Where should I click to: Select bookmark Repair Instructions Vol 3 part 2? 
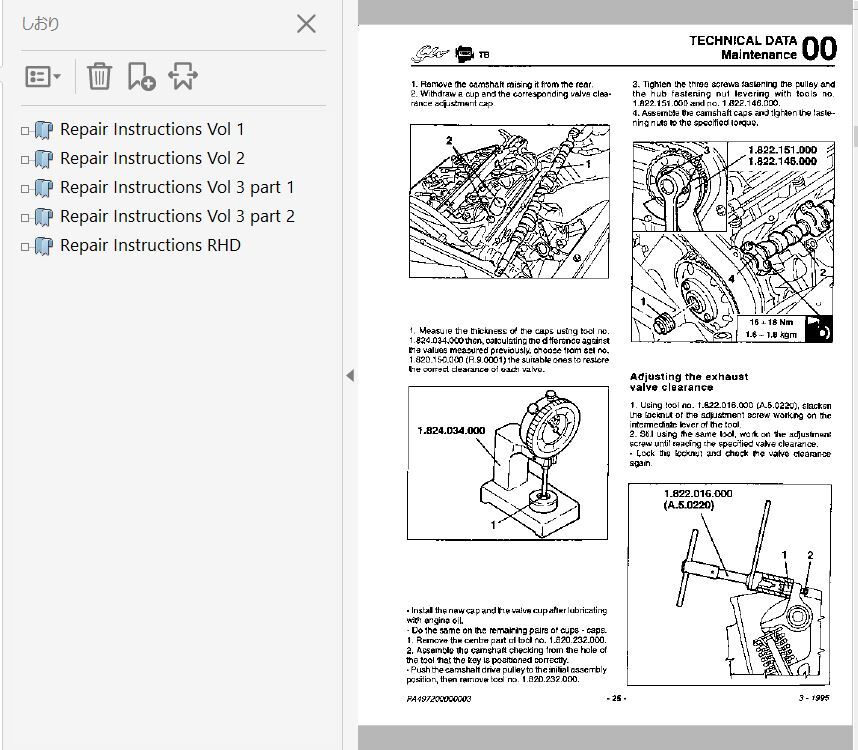tap(177, 217)
